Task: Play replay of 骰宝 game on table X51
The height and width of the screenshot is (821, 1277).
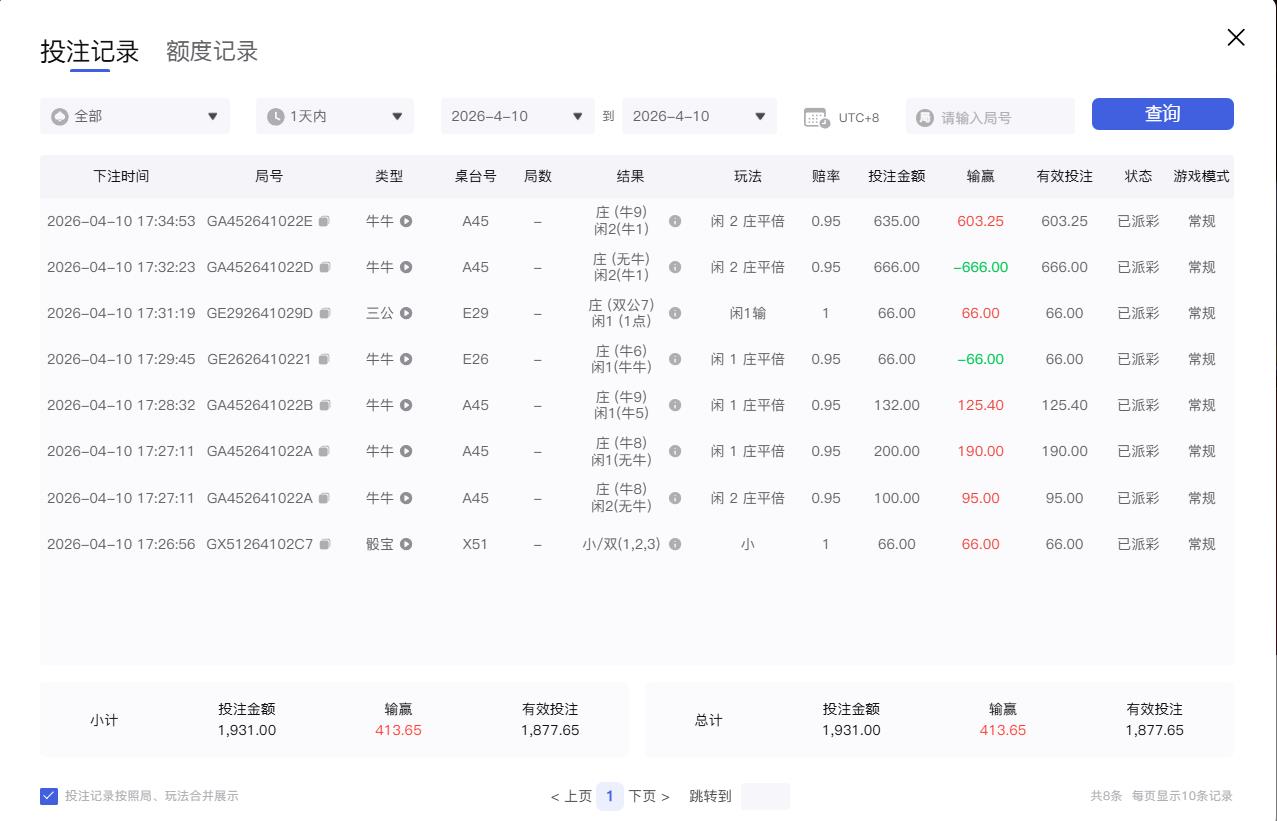Action: coord(407,544)
